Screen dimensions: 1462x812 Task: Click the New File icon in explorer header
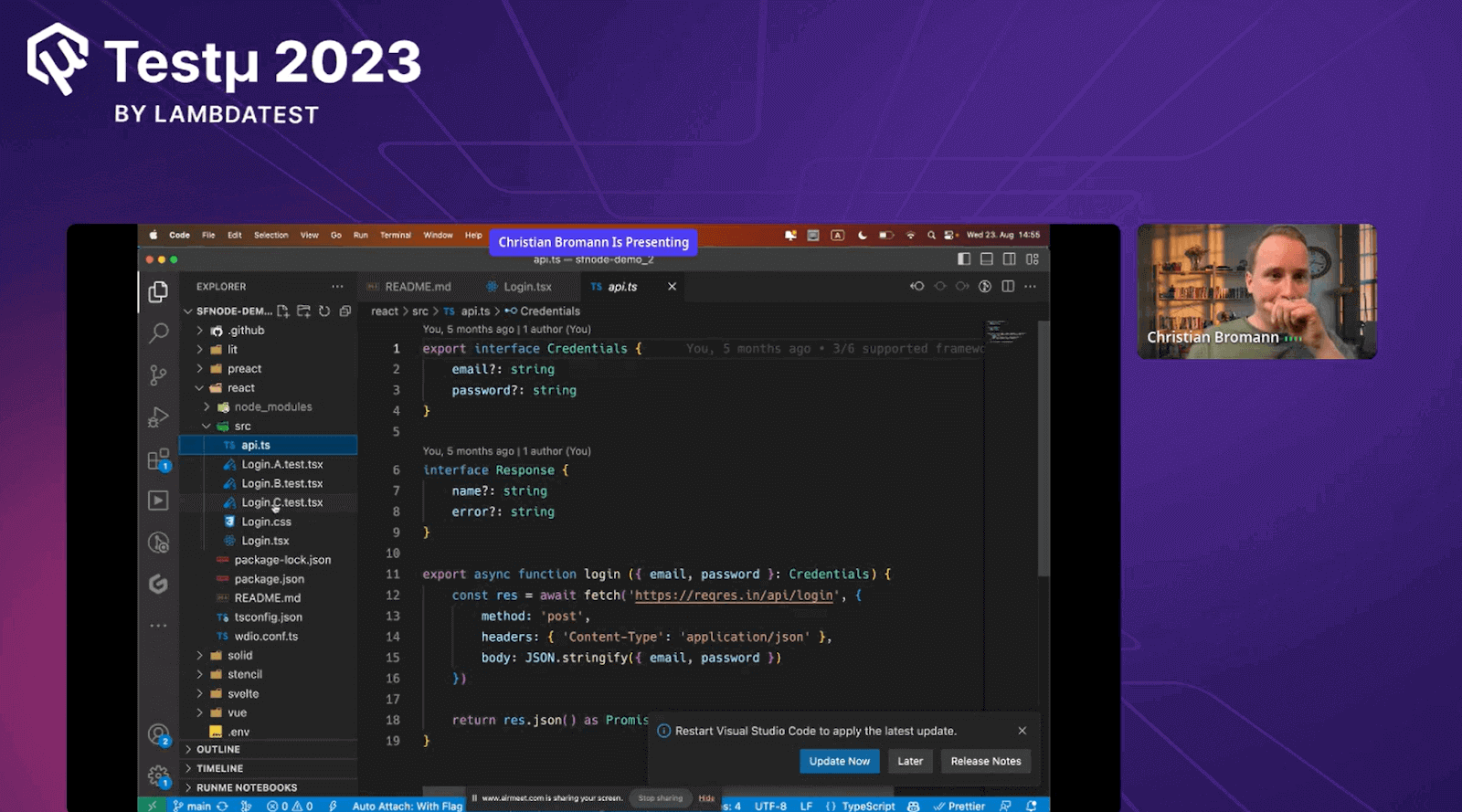[283, 311]
